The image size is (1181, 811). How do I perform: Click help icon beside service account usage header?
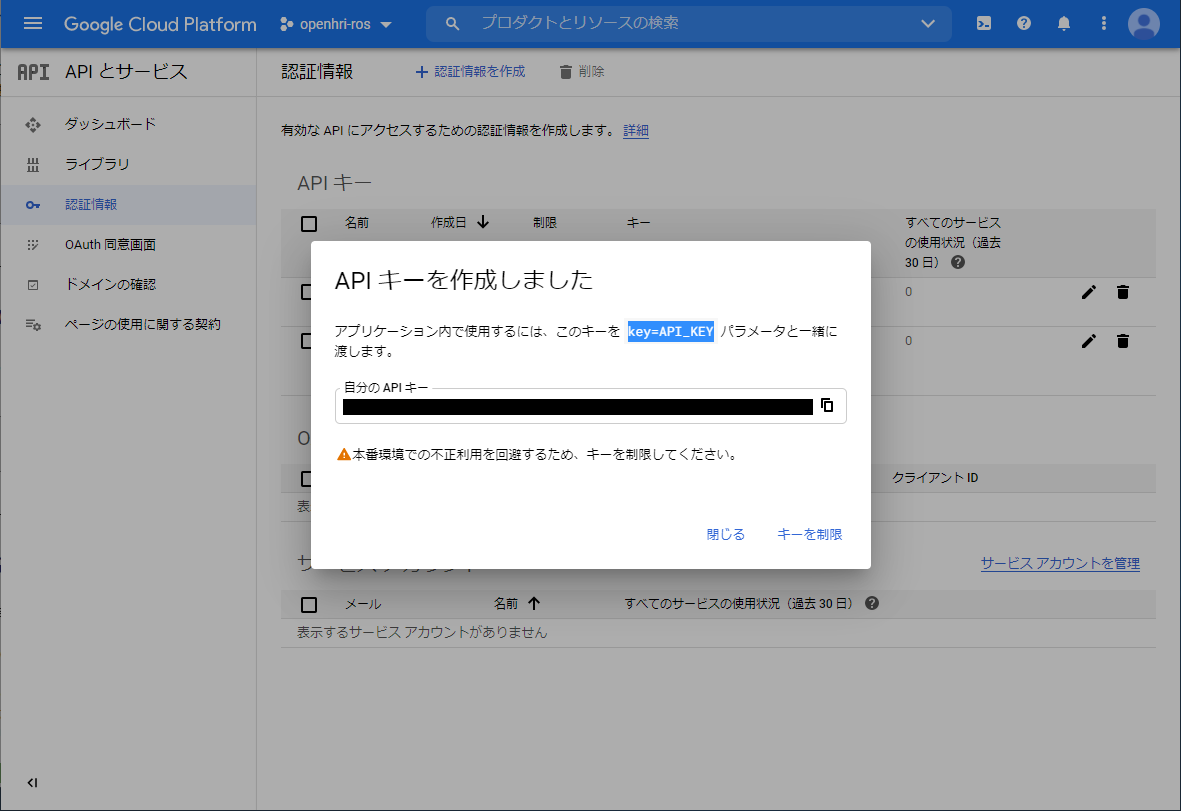[871, 603]
